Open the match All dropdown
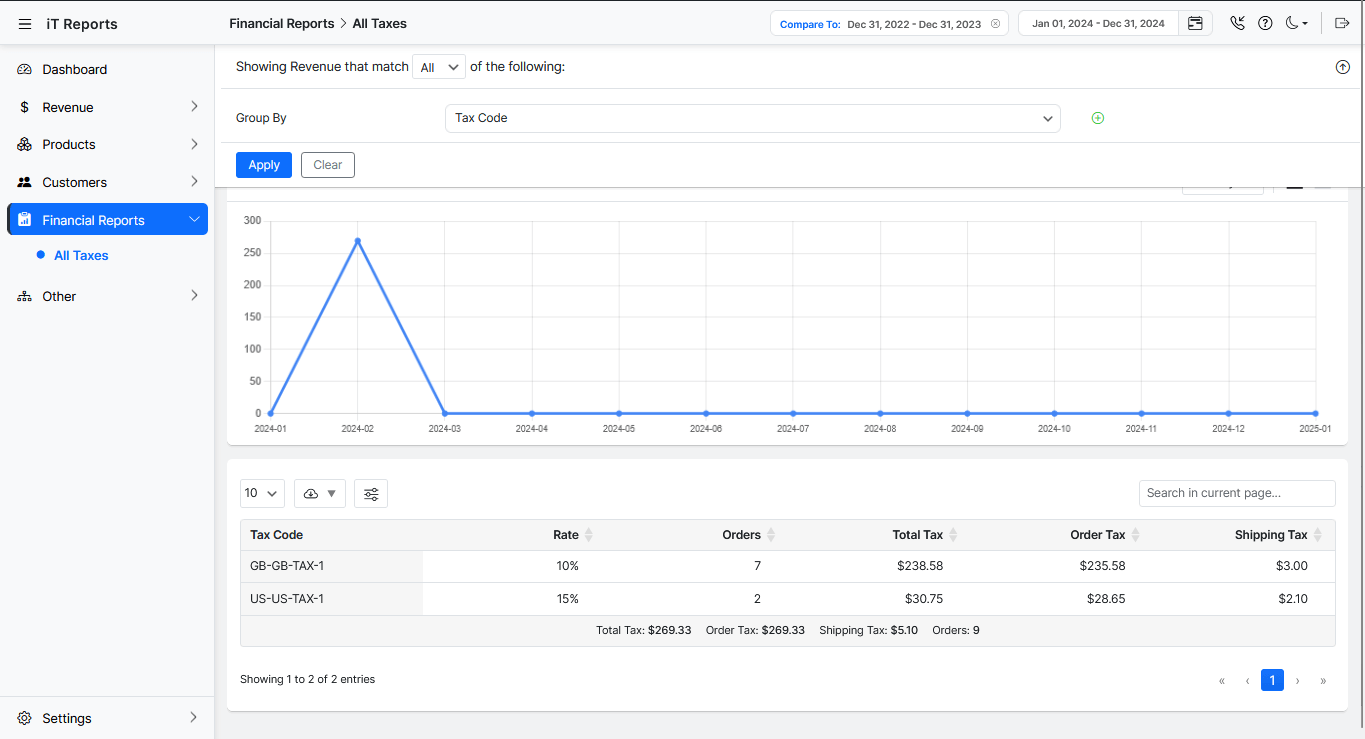The image size is (1365, 739). 439,67
